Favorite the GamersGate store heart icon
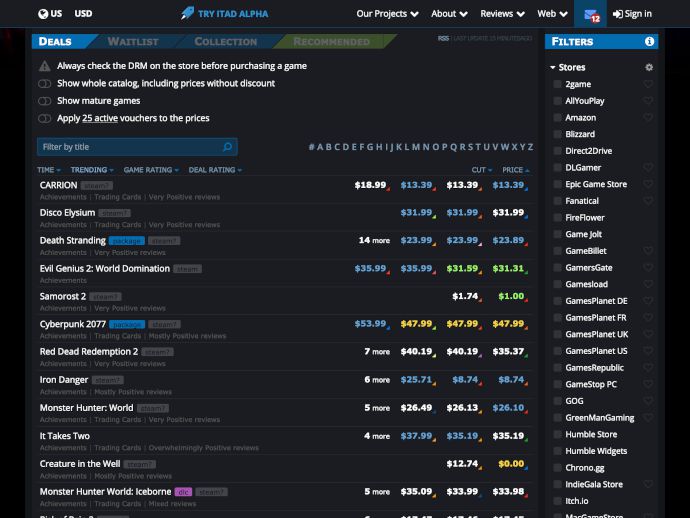 (648, 268)
